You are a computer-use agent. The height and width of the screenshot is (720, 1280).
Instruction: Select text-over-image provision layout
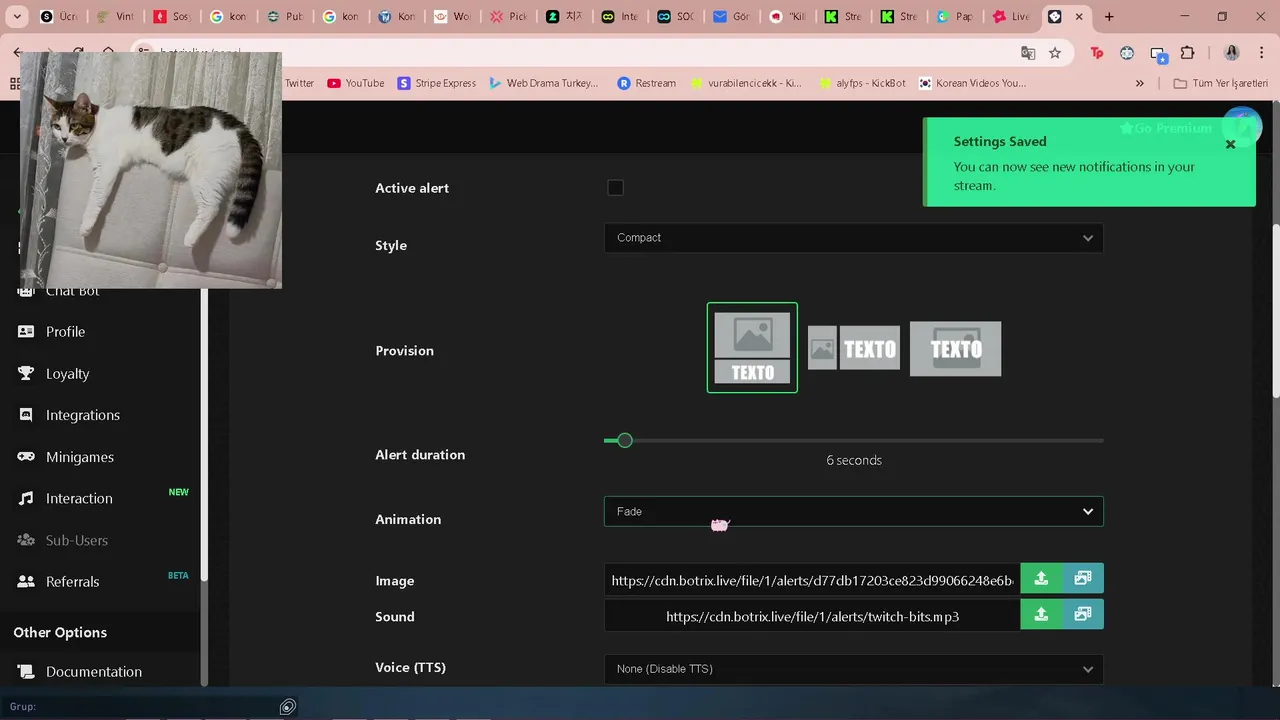[x=955, y=348]
